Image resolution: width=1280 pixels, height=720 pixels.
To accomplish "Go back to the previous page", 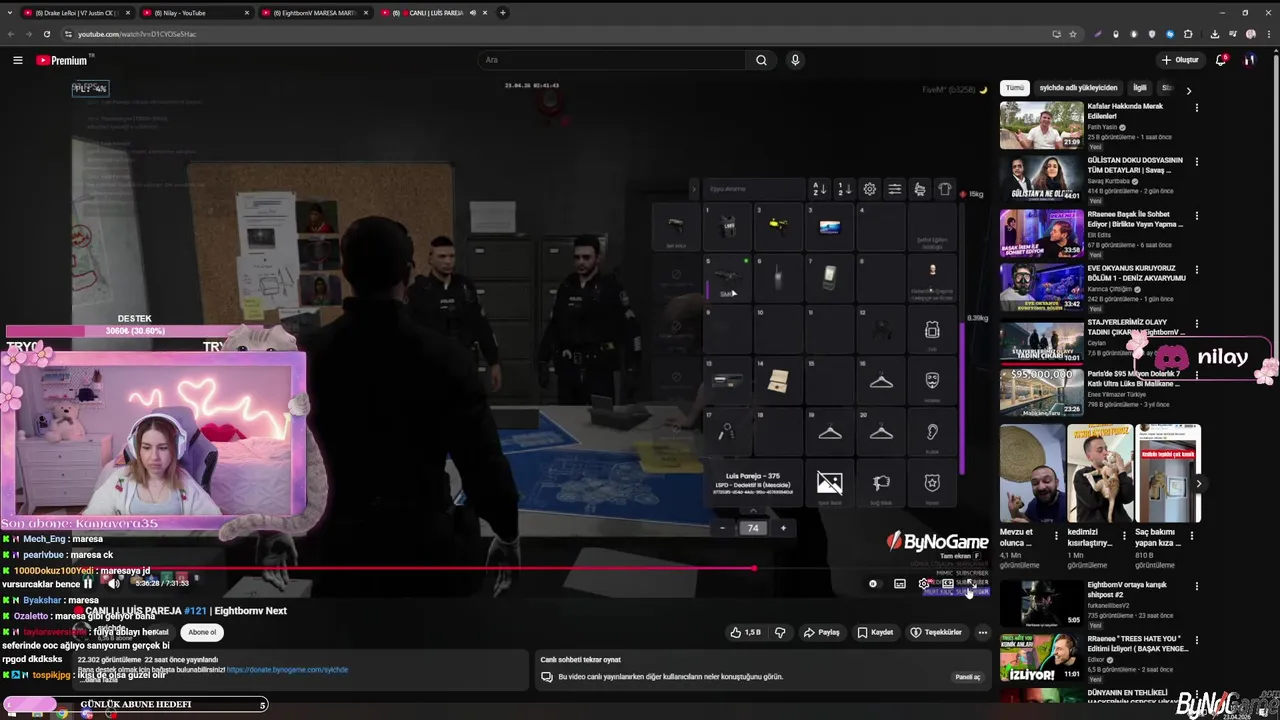I will pyautogui.click(x=10, y=34).
